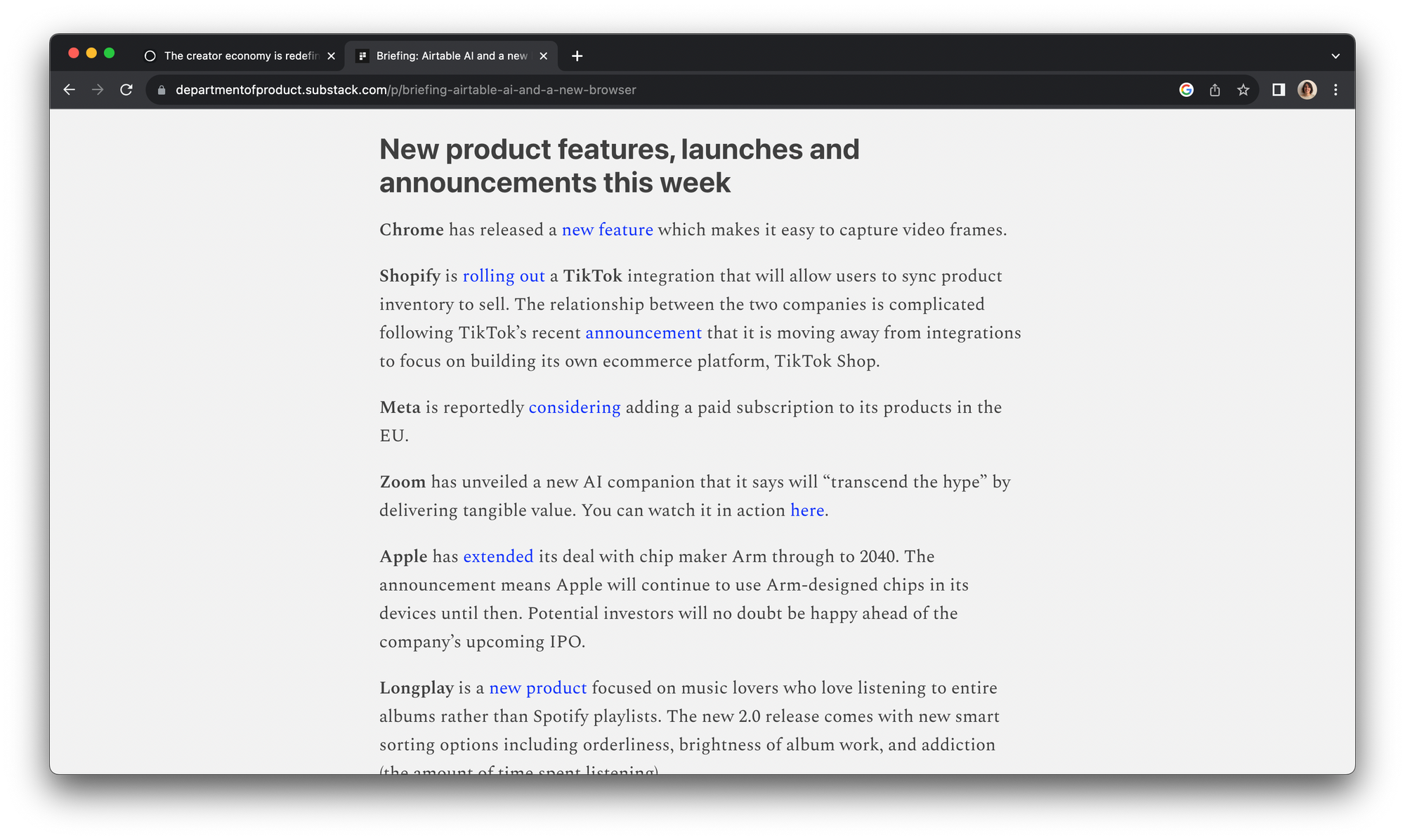This screenshot has height=840, width=1405.
Task: Toggle the browser side panel
Action: 1279,90
